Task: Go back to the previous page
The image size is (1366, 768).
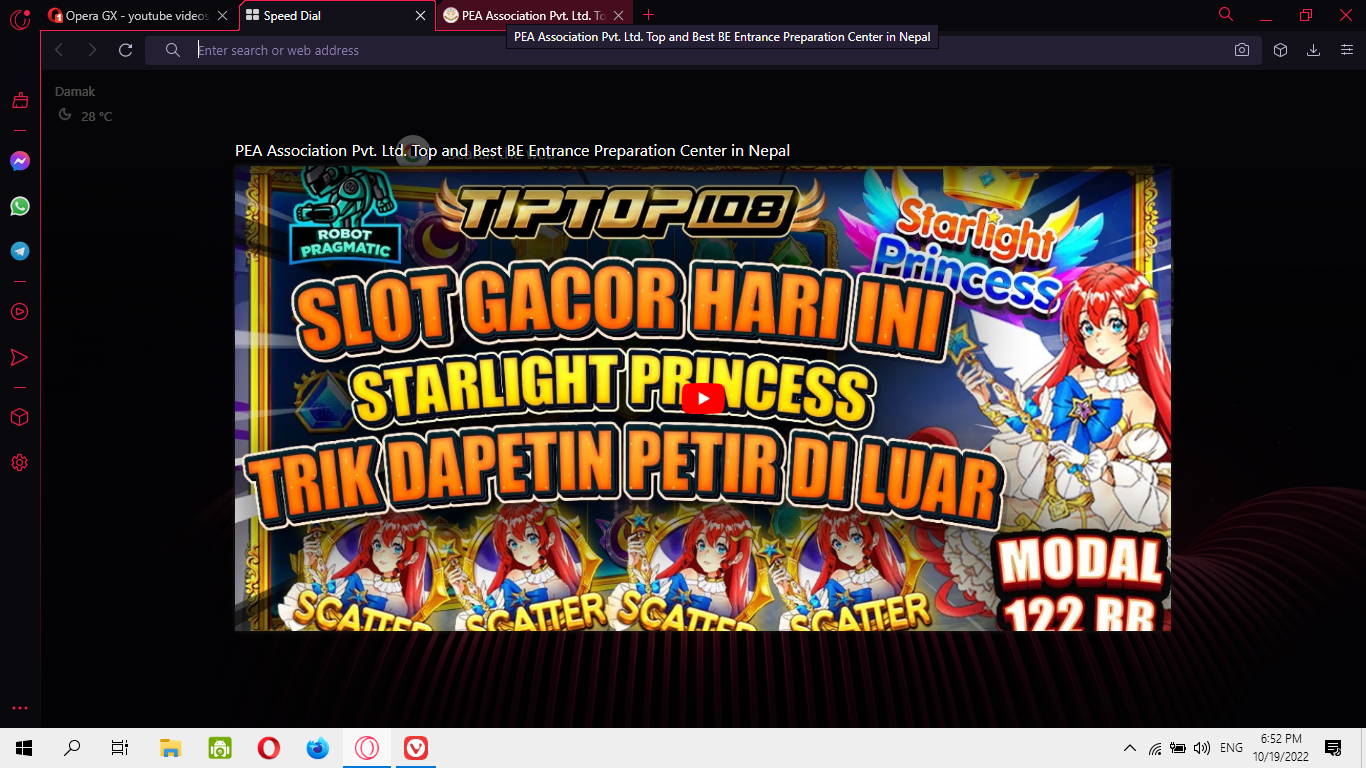Action: pyautogui.click(x=59, y=50)
